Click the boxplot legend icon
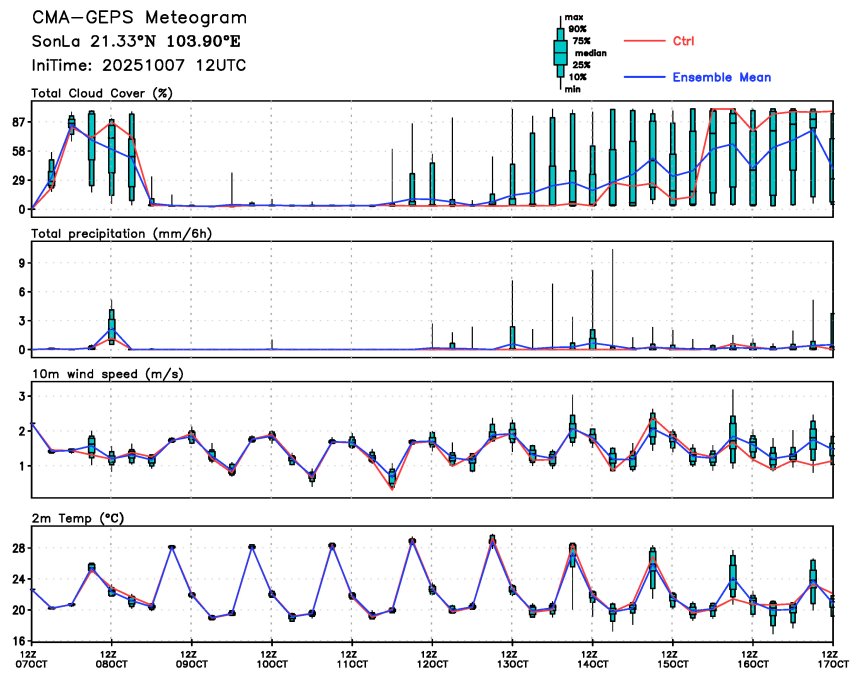Screen dimensions: 860x680 (560, 53)
